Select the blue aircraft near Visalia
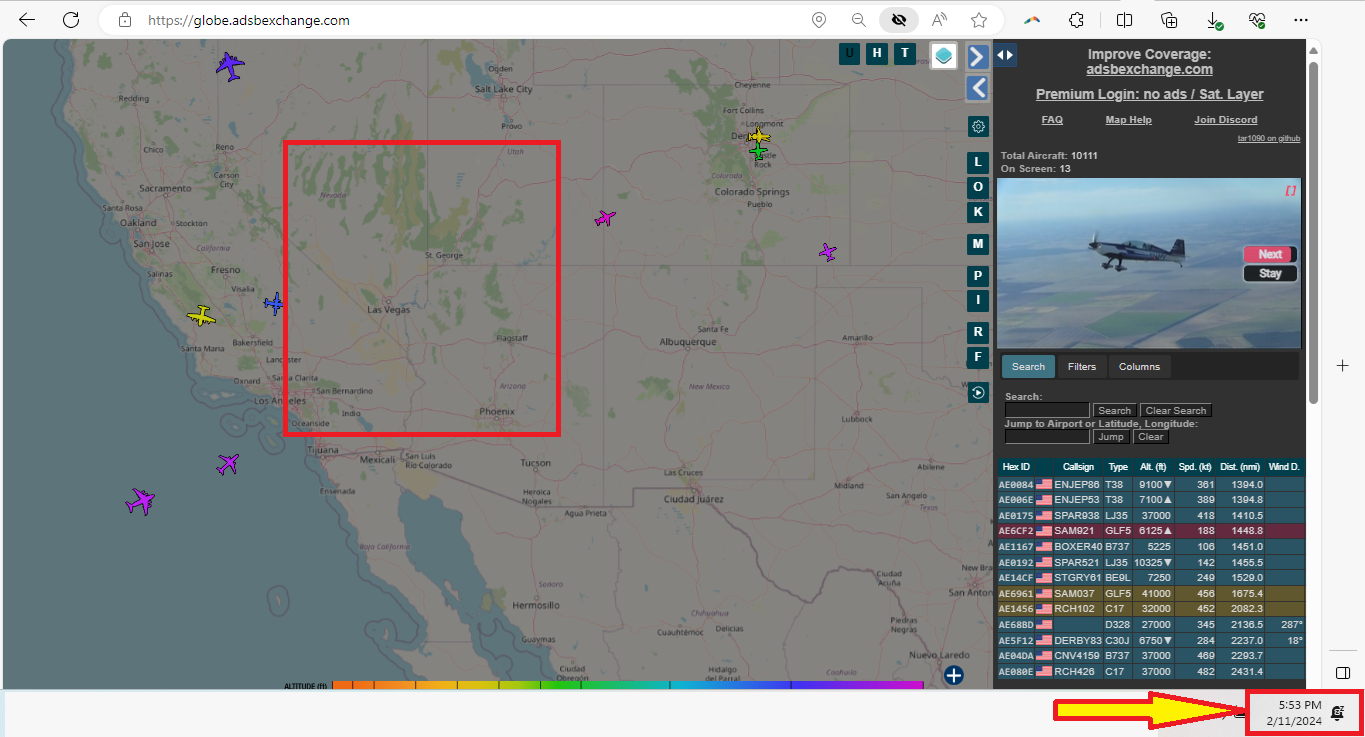 coord(273,303)
